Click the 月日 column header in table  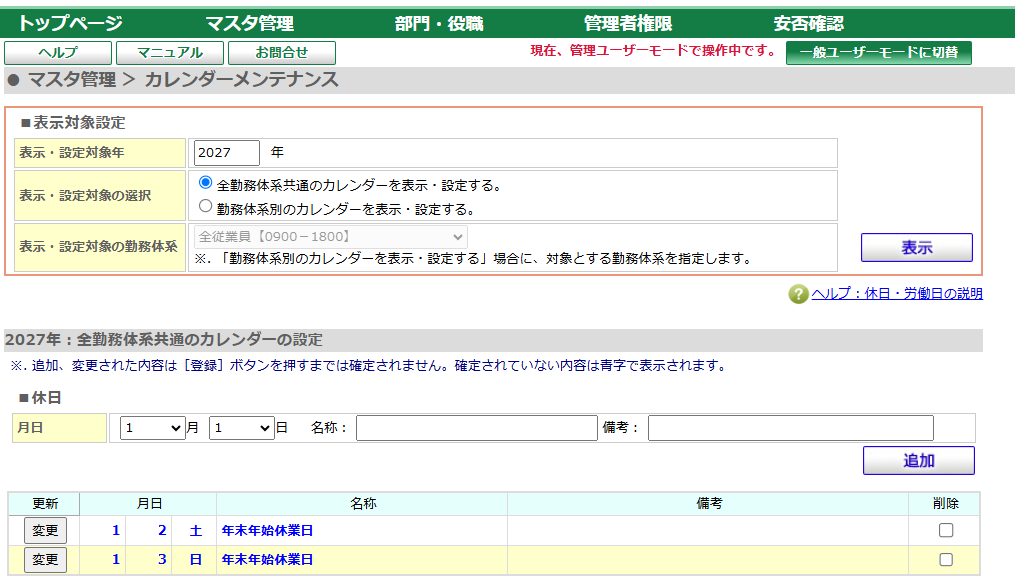[149, 503]
